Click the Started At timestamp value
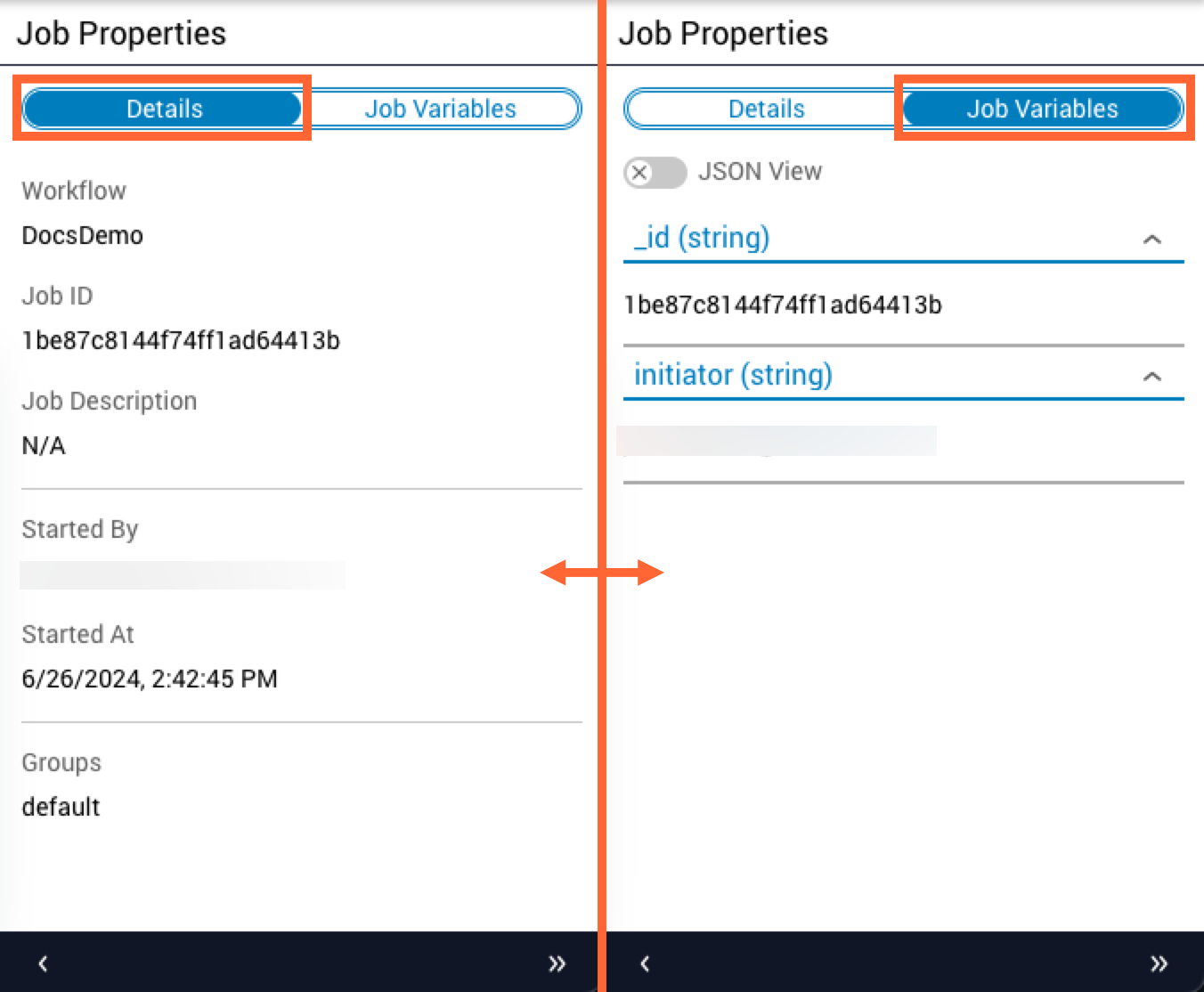 (x=150, y=679)
